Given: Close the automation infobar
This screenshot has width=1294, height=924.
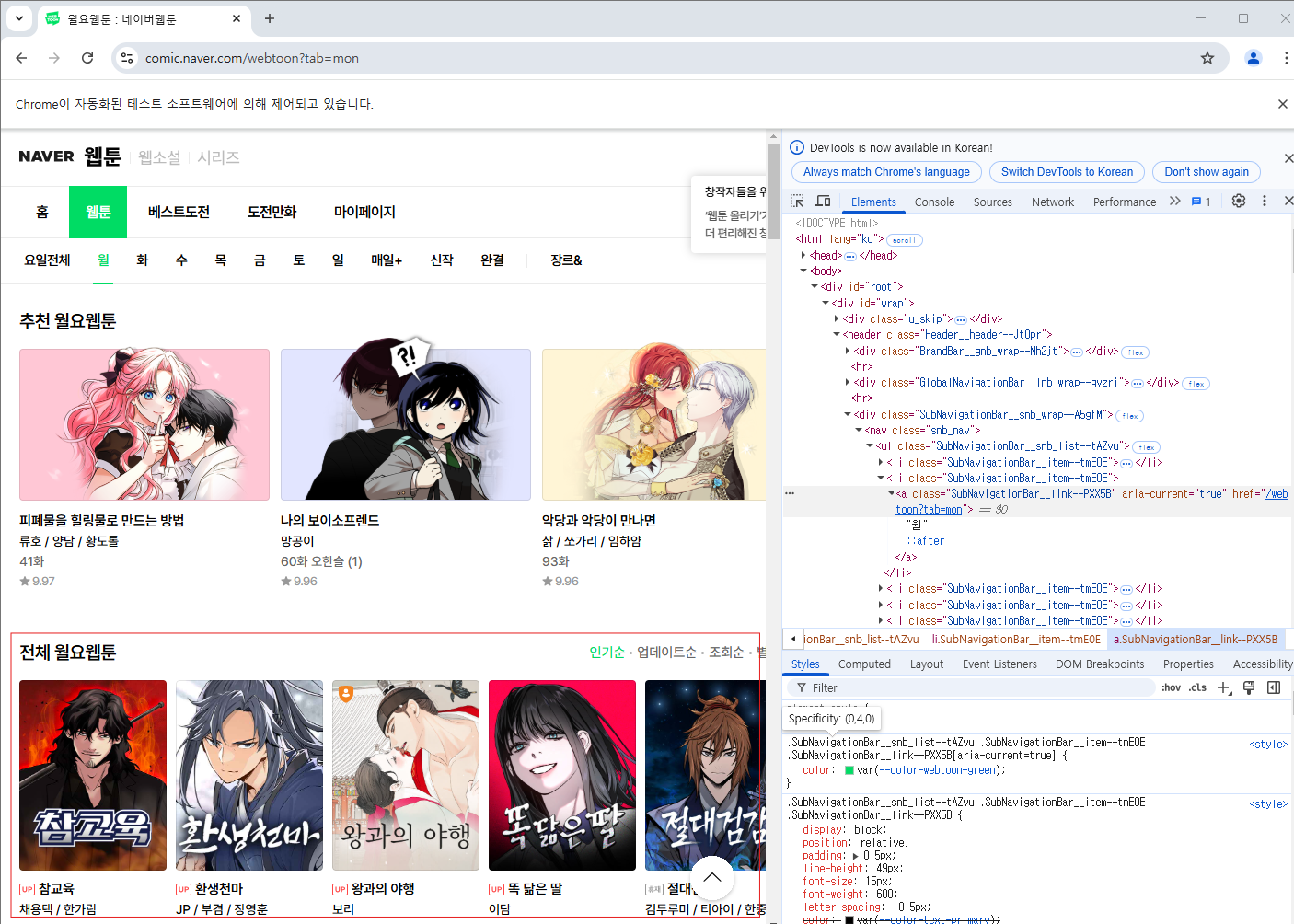Looking at the screenshot, I should (1282, 104).
